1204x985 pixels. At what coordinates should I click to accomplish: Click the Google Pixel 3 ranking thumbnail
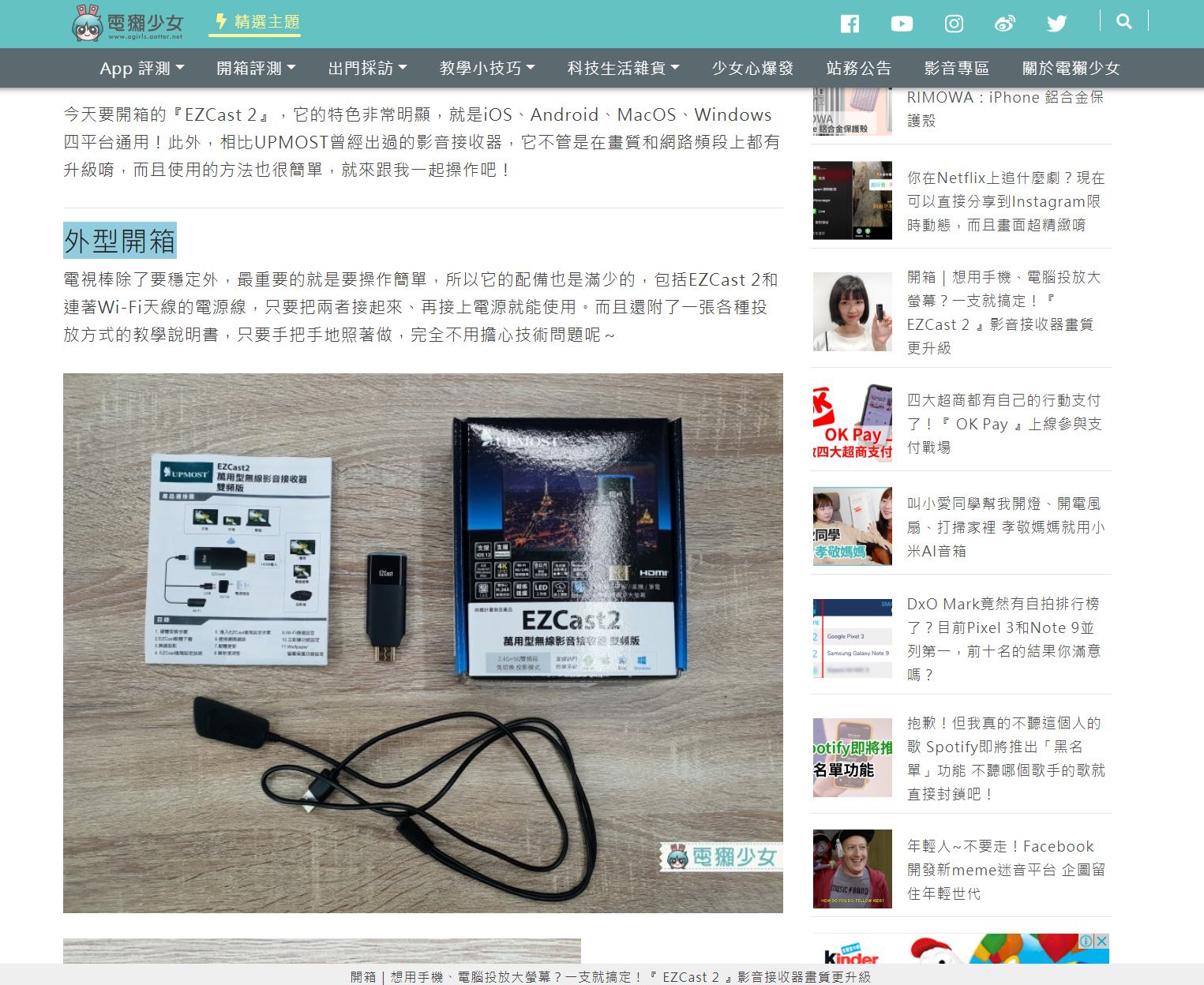click(x=853, y=639)
